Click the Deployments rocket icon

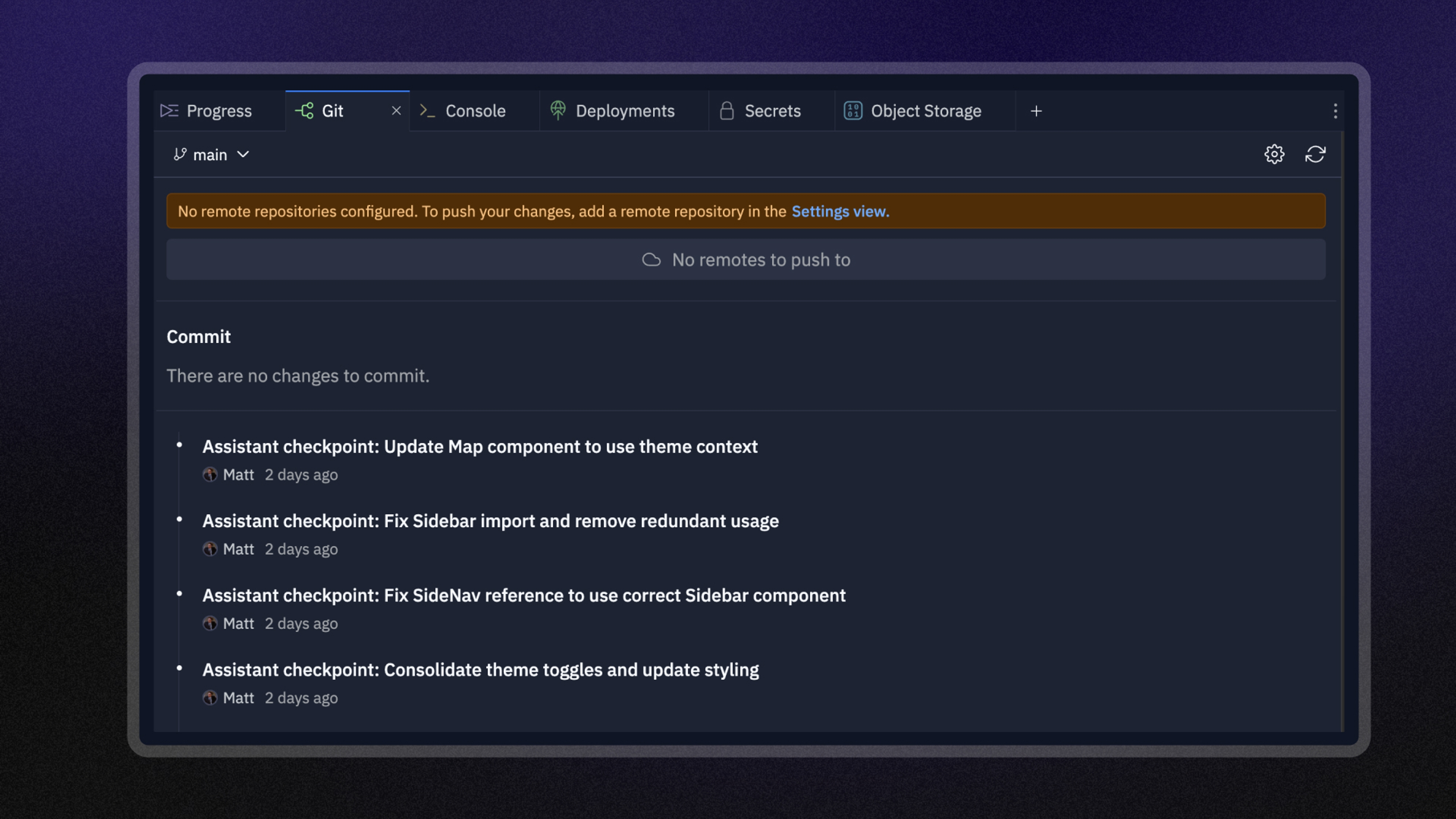click(x=558, y=111)
